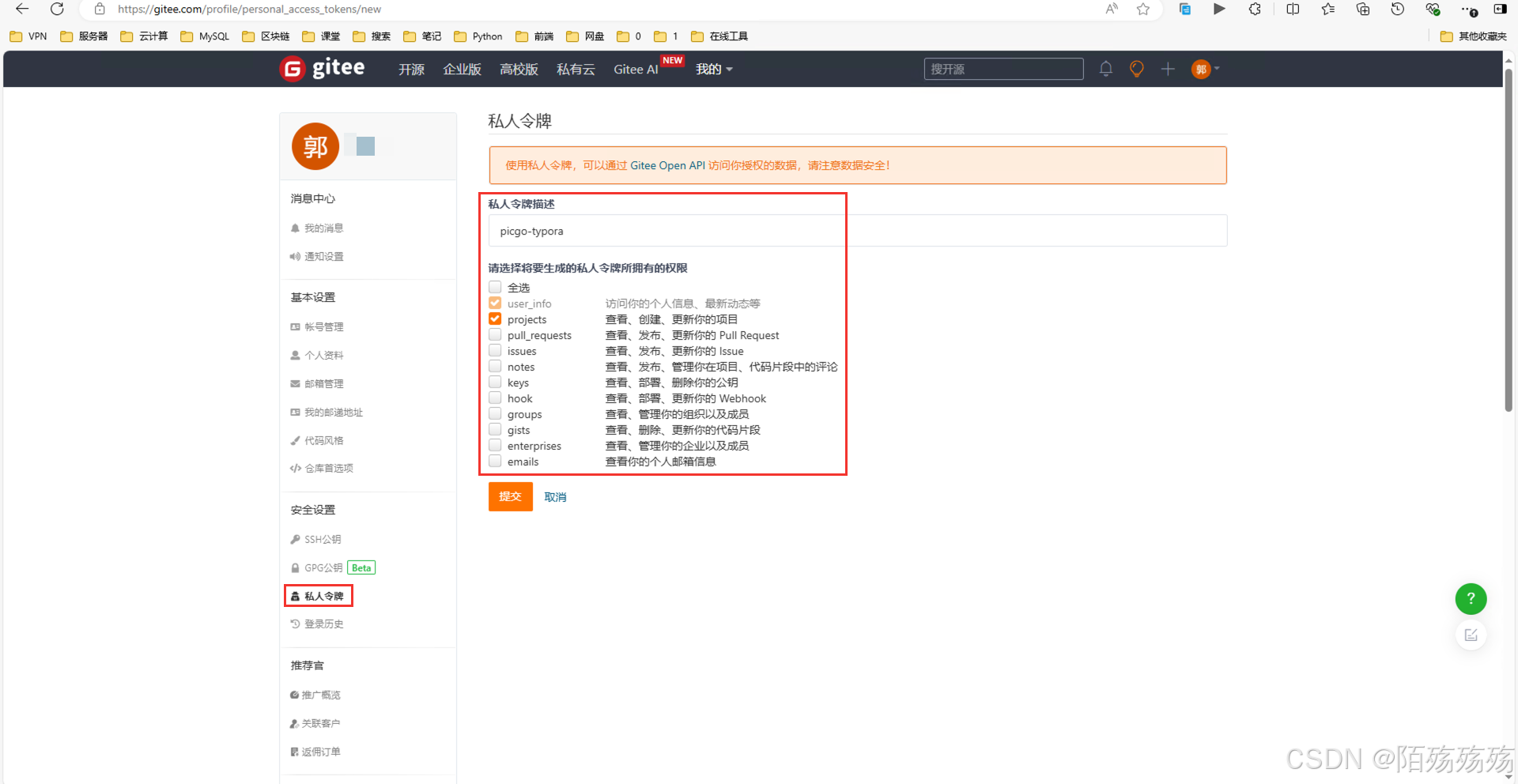Open 邮箱管理 in sidebar

[317, 384]
